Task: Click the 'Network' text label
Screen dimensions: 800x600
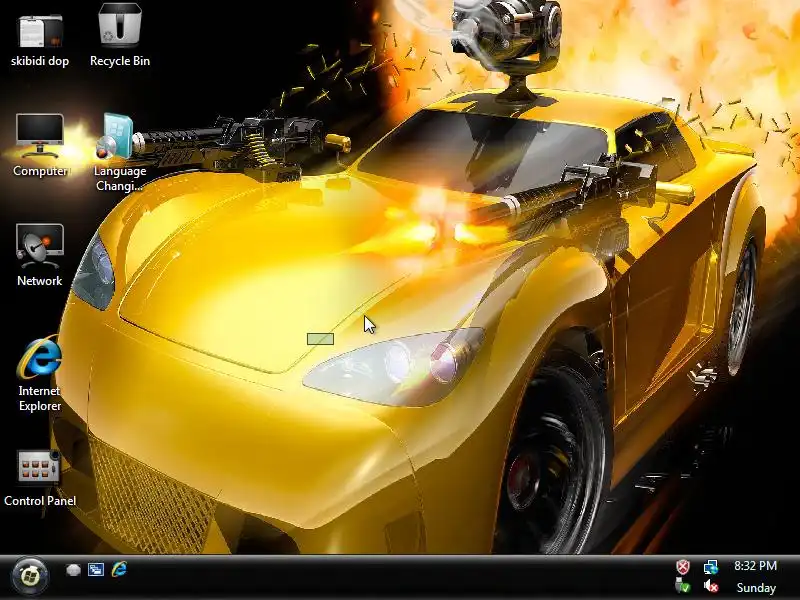Action: click(x=39, y=281)
